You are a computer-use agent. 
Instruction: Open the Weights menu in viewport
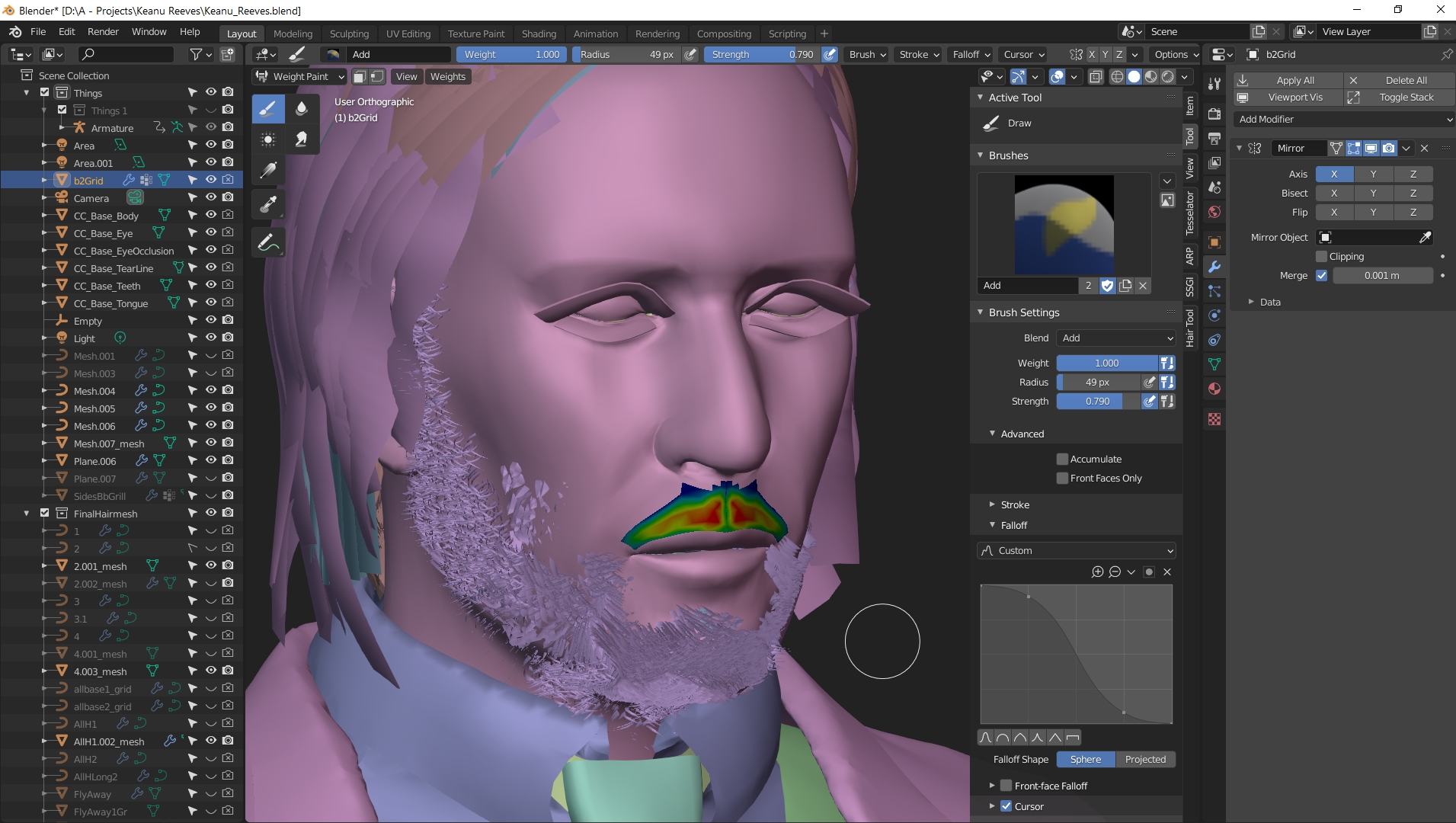click(447, 76)
